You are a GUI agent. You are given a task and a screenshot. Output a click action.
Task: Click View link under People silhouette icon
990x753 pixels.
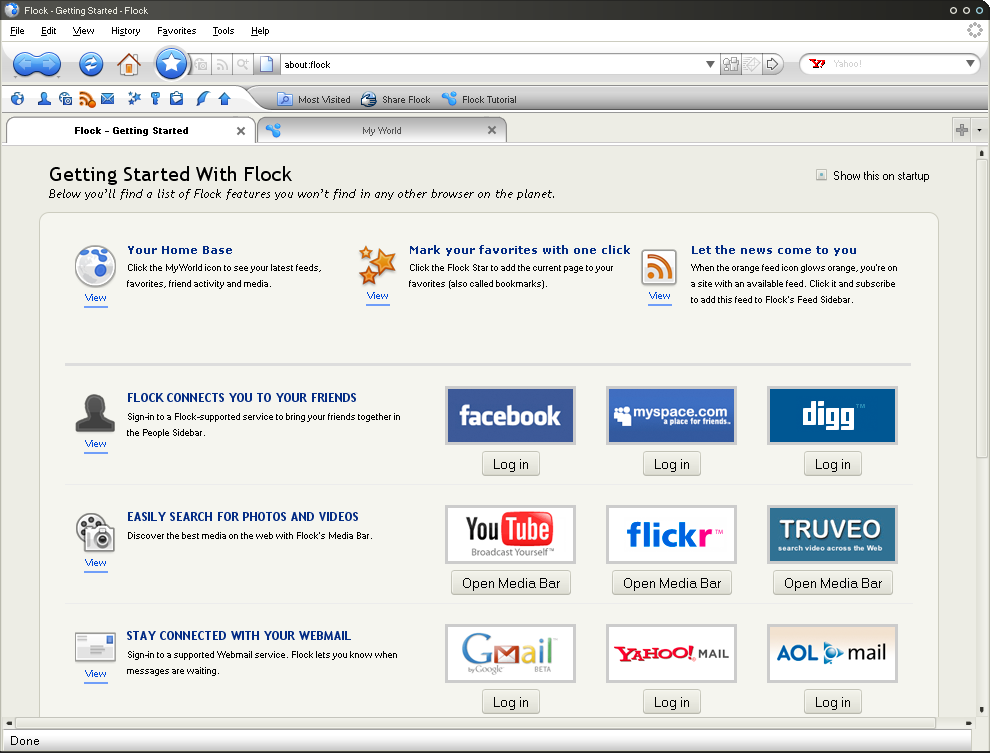click(x=95, y=443)
